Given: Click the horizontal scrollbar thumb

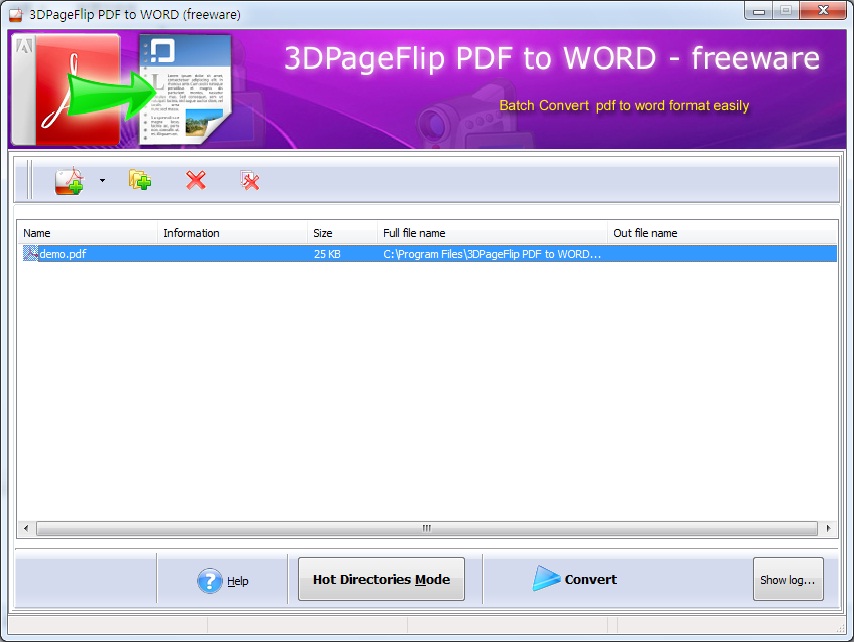Looking at the screenshot, I should pos(426,528).
